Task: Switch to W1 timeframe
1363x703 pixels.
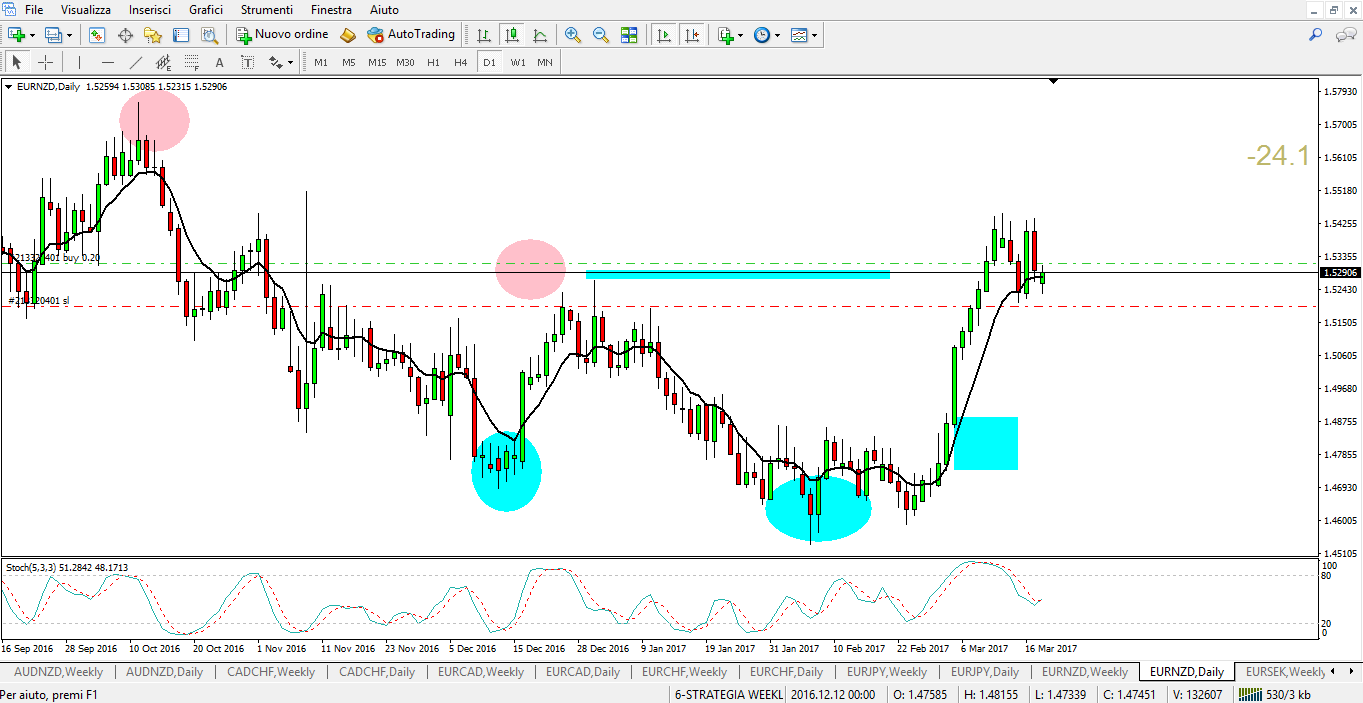Action: tap(518, 62)
